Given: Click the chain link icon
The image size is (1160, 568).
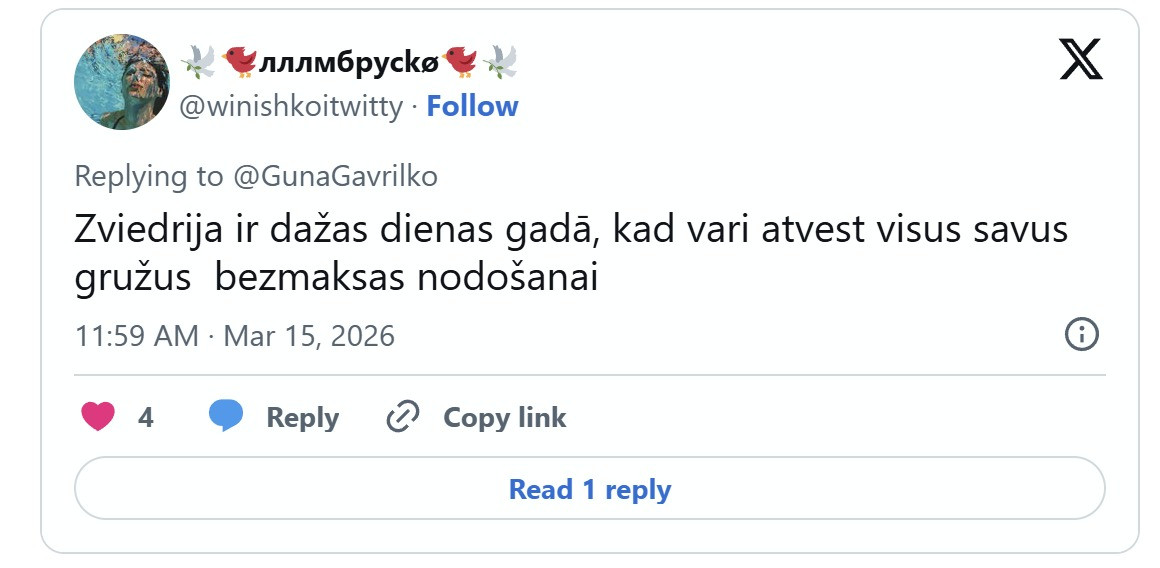Looking at the screenshot, I should [402, 416].
